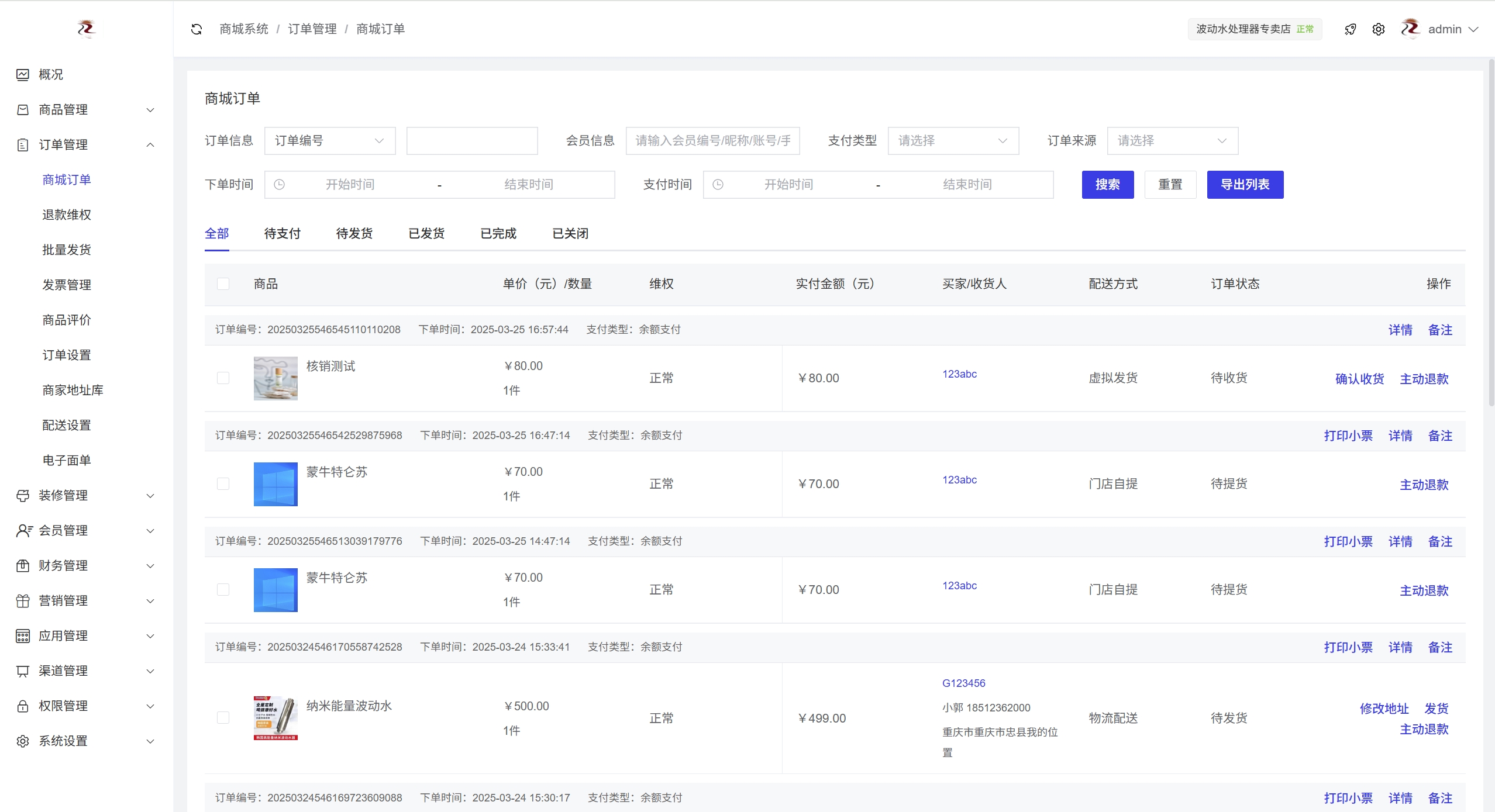Click the 会员信息 input field
1495x812 pixels.
[x=713, y=141]
